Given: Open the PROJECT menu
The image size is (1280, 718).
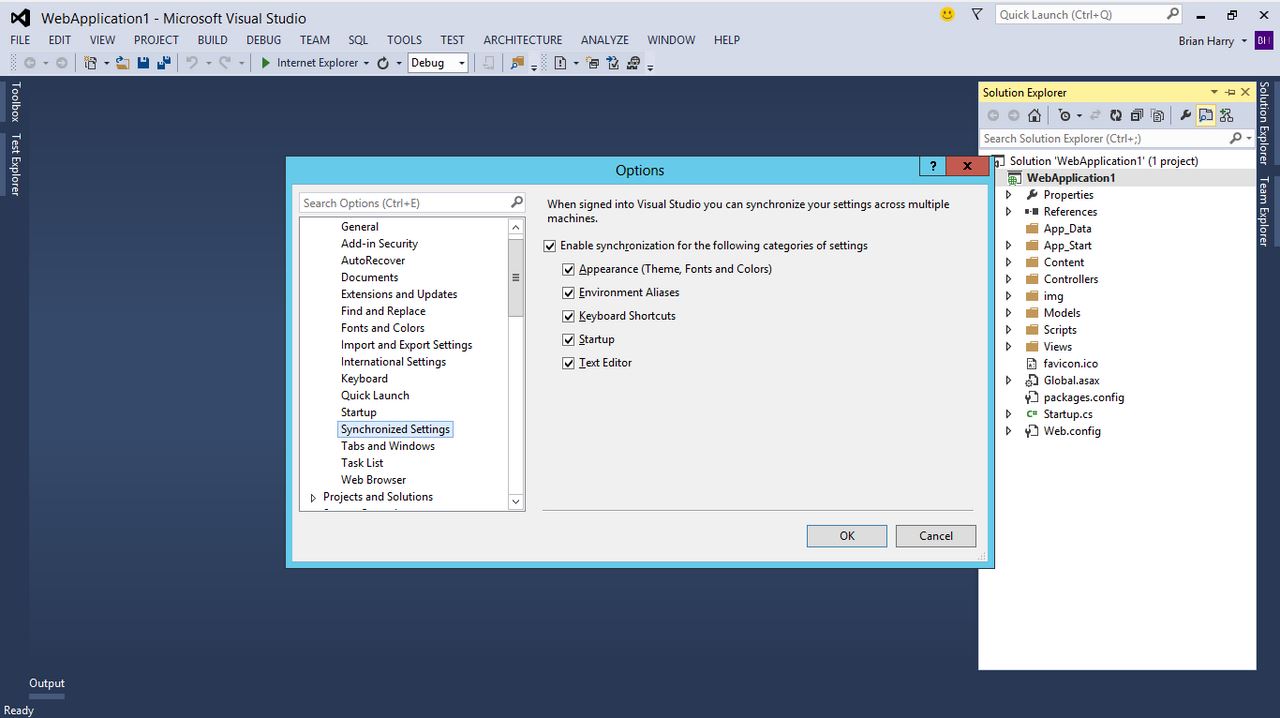Looking at the screenshot, I should click(156, 40).
